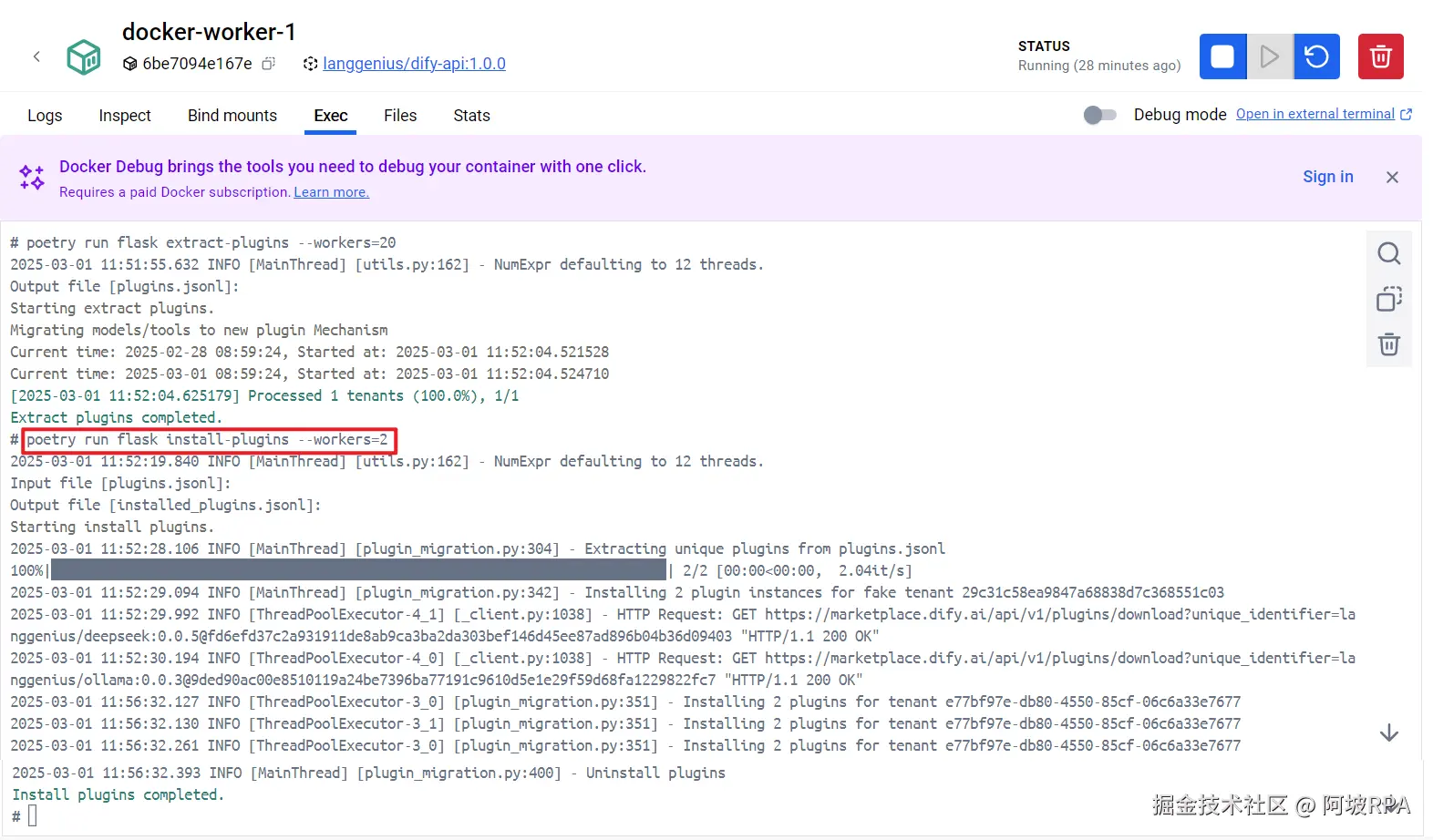Click the 'Install plugins completed.' line
The image size is (1433, 840).
point(118,794)
